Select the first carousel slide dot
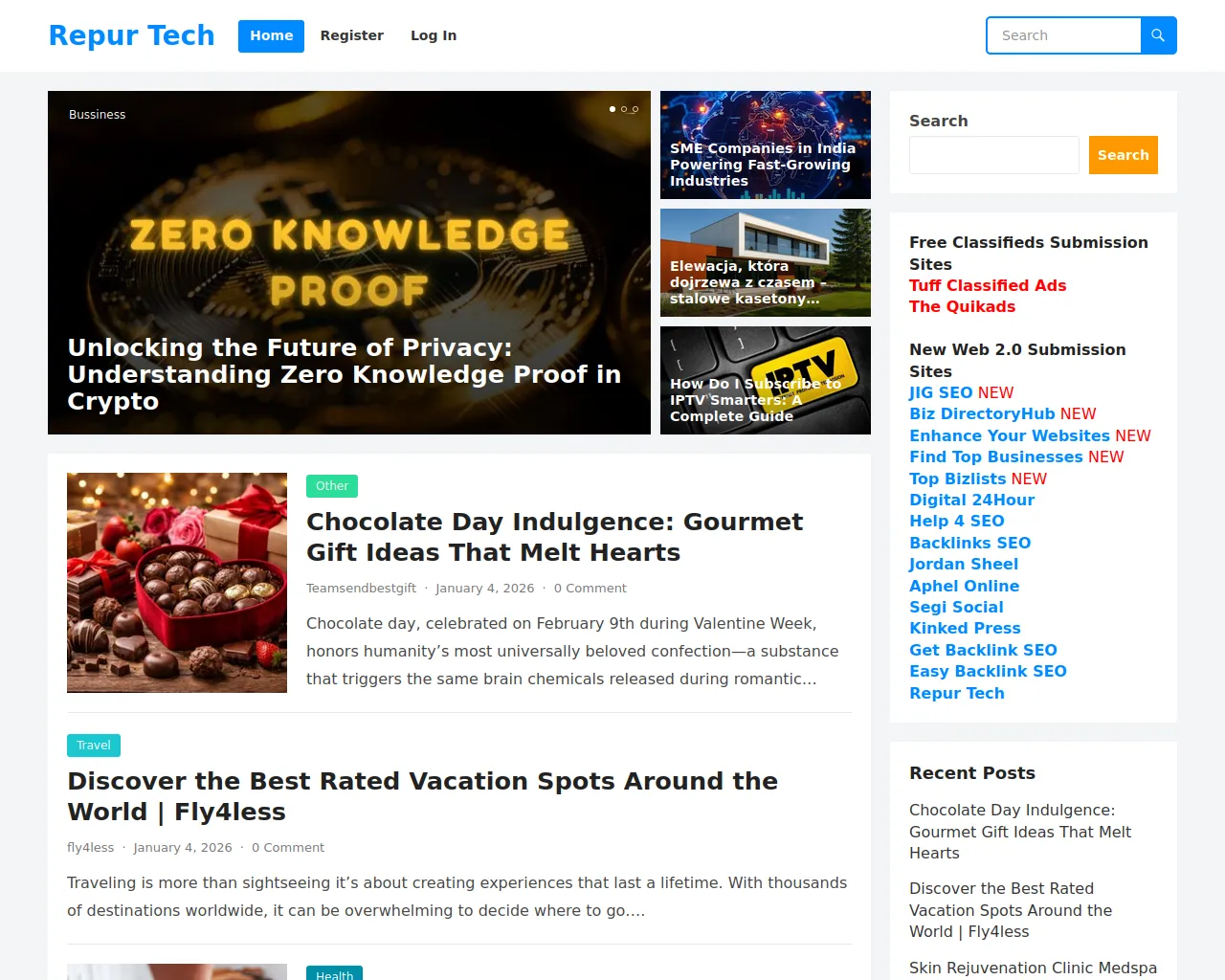This screenshot has height=980, width=1225. [x=612, y=109]
